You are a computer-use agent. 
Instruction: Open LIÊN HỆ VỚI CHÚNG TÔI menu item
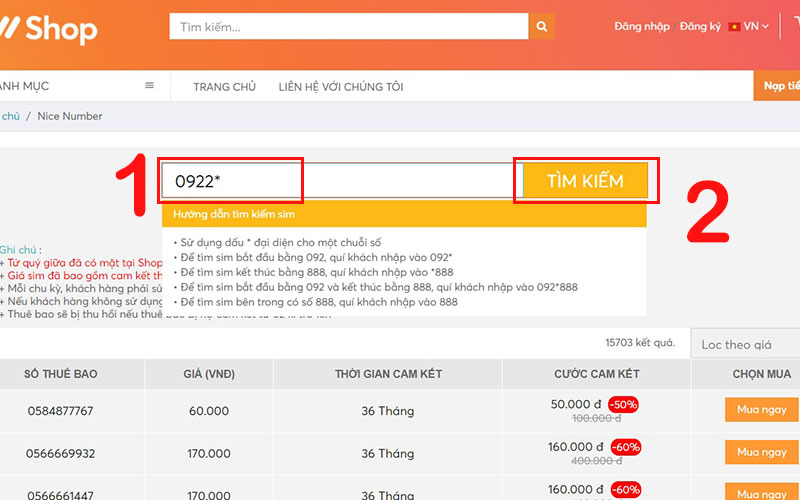point(341,87)
